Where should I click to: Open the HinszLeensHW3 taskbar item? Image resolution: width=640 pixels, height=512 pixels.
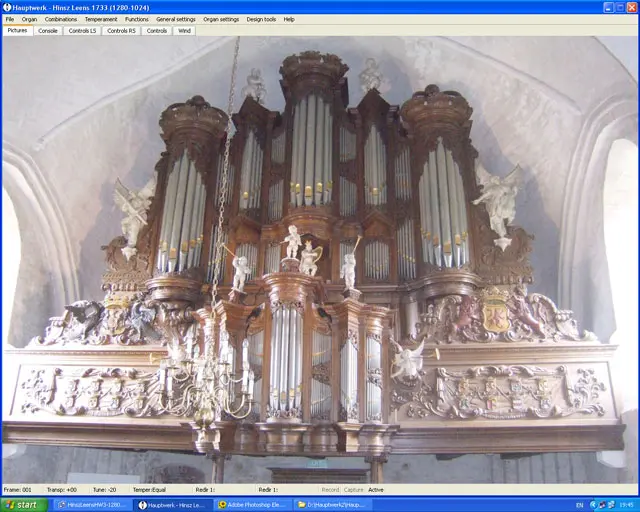pos(92,505)
